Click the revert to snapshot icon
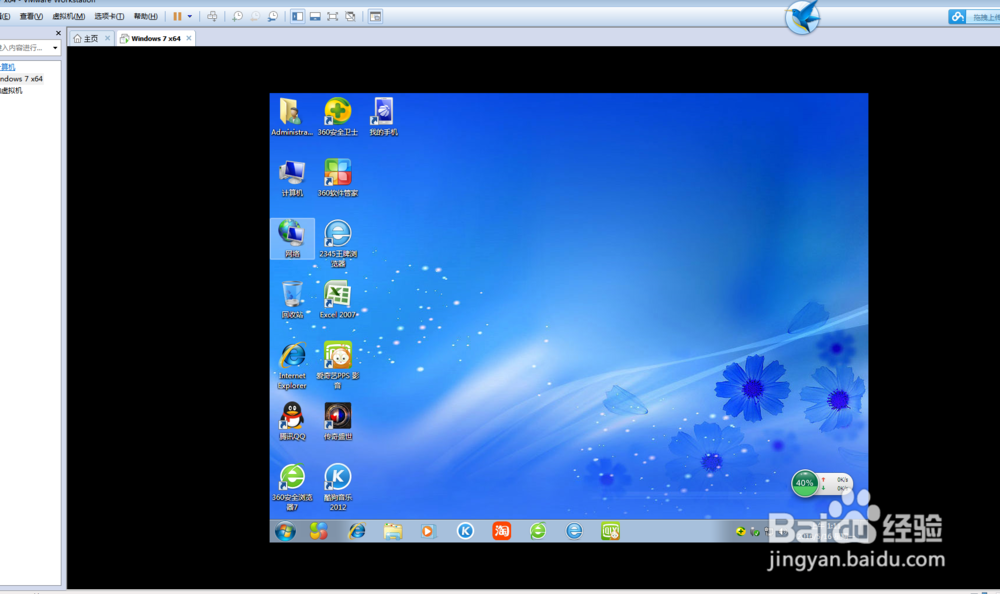 click(x=255, y=17)
